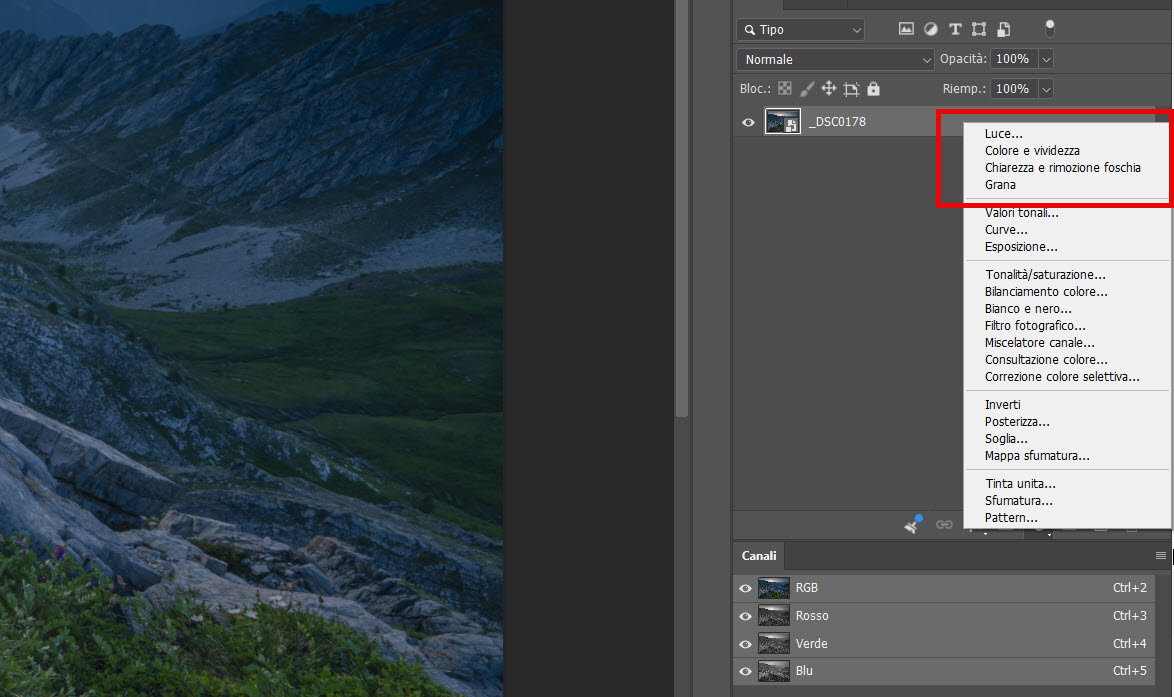The image size is (1174, 697).
Task: Lock image pixels brush icon
Action: (806, 88)
